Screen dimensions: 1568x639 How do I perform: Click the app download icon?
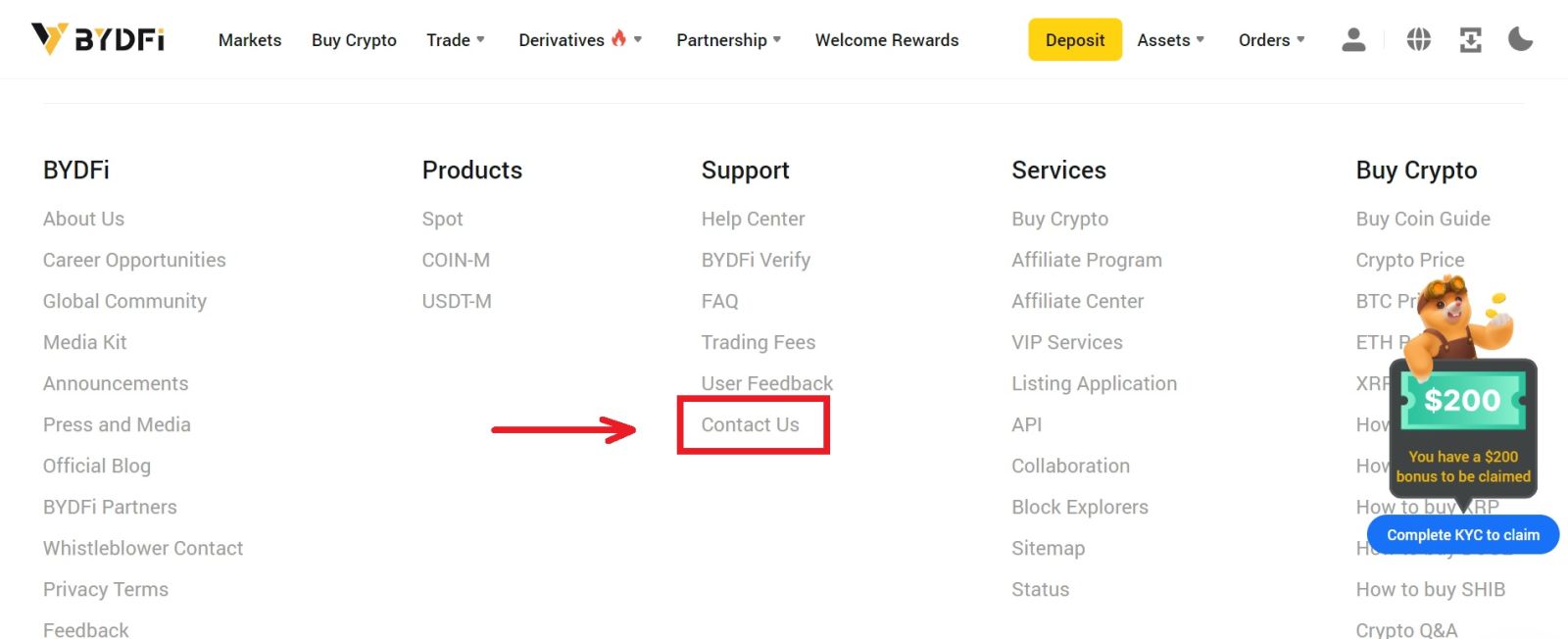1469,39
